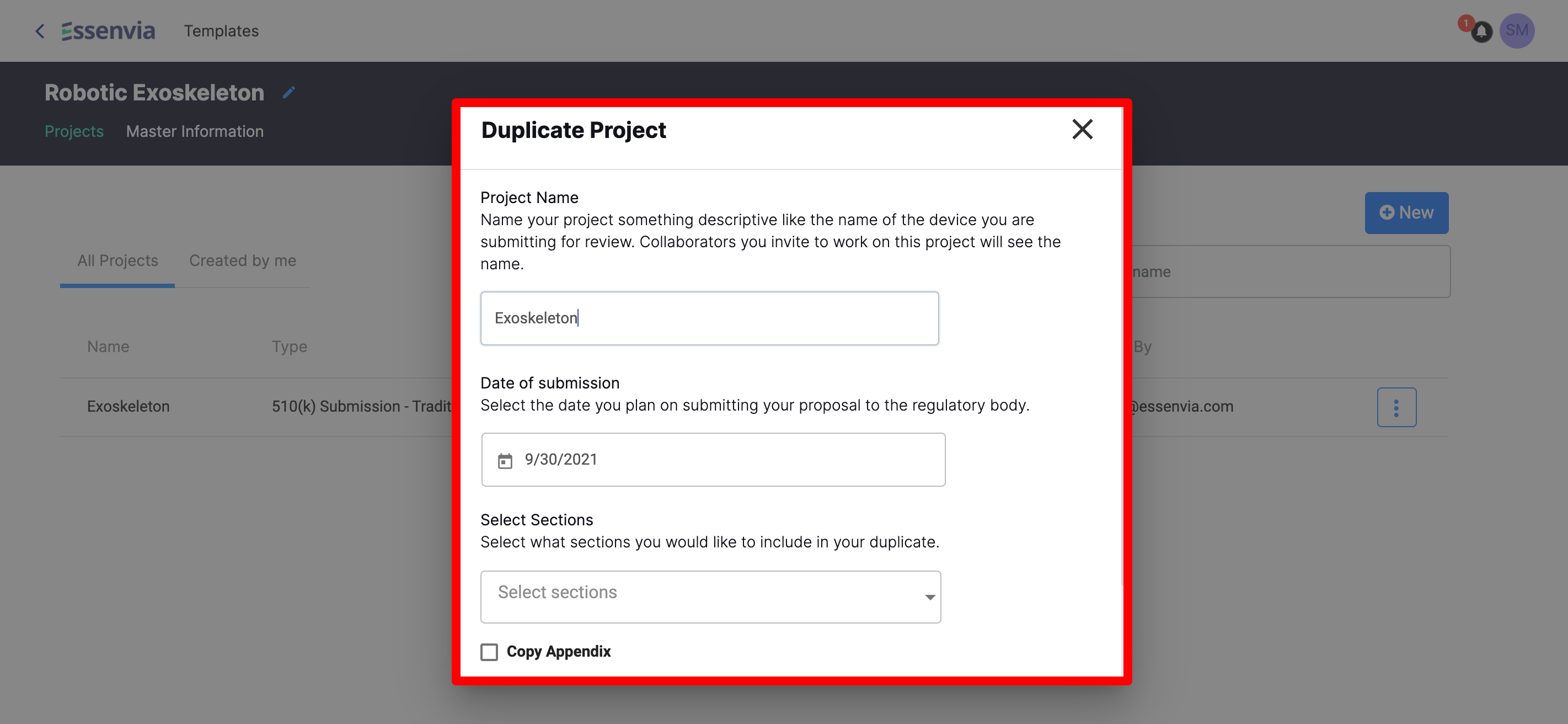The image size is (1568, 724).
Task: Switch to the Master Information tab
Action: (195, 131)
